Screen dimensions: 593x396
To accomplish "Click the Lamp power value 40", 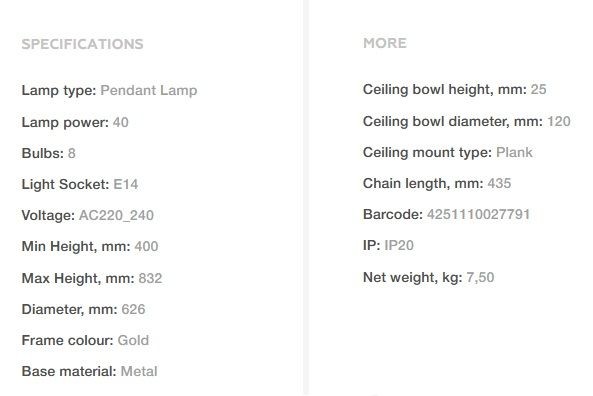I will pyautogui.click(x=121, y=122).
